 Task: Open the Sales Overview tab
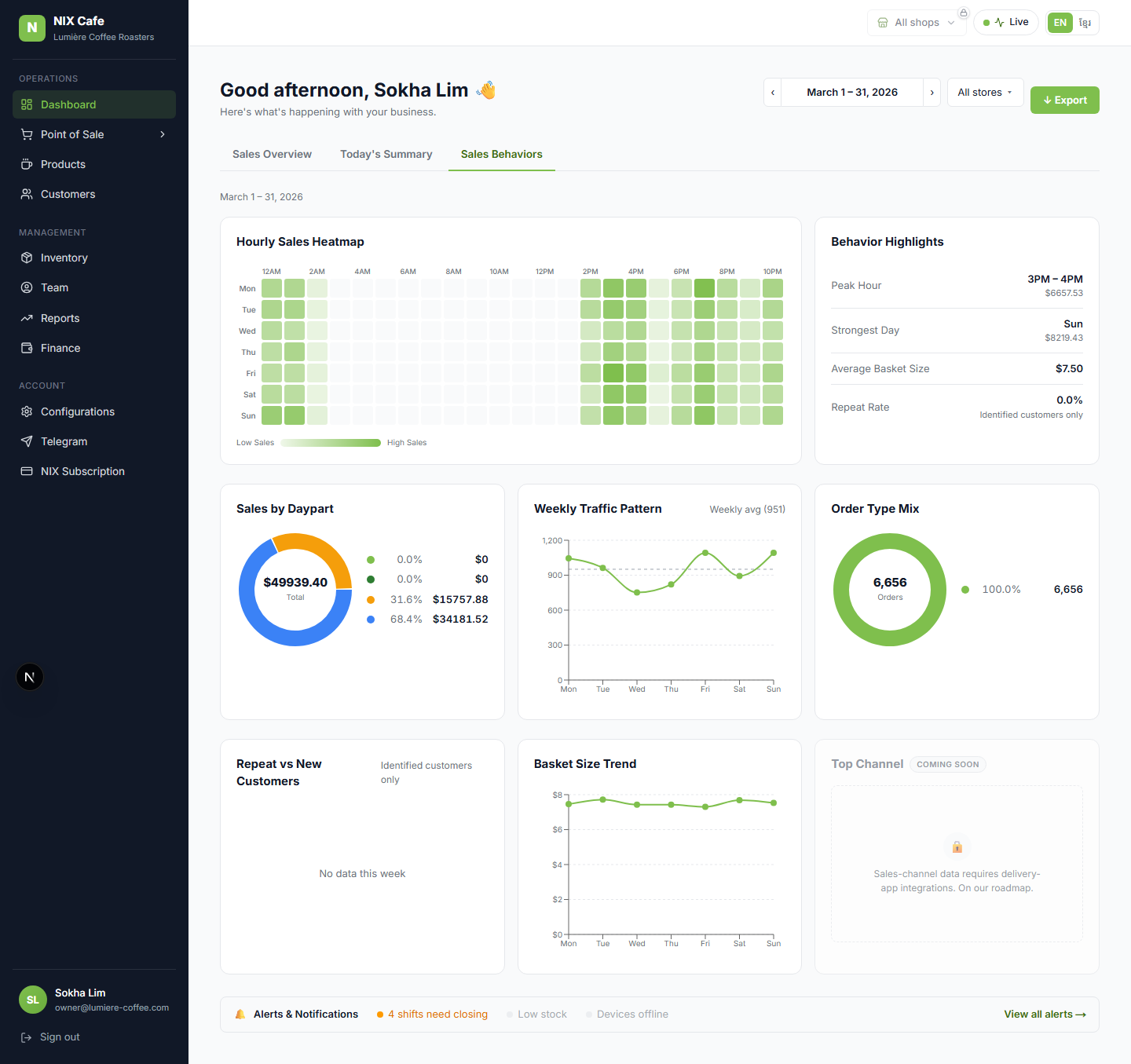[272, 154]
